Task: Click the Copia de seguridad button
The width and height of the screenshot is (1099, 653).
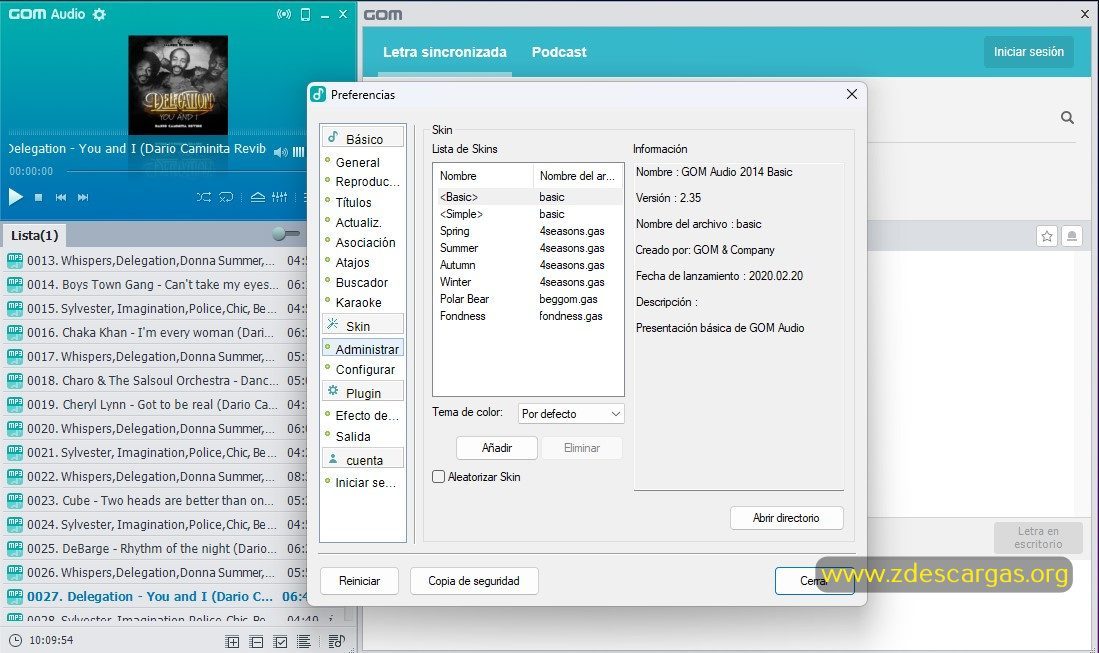Action: (474, 581)
